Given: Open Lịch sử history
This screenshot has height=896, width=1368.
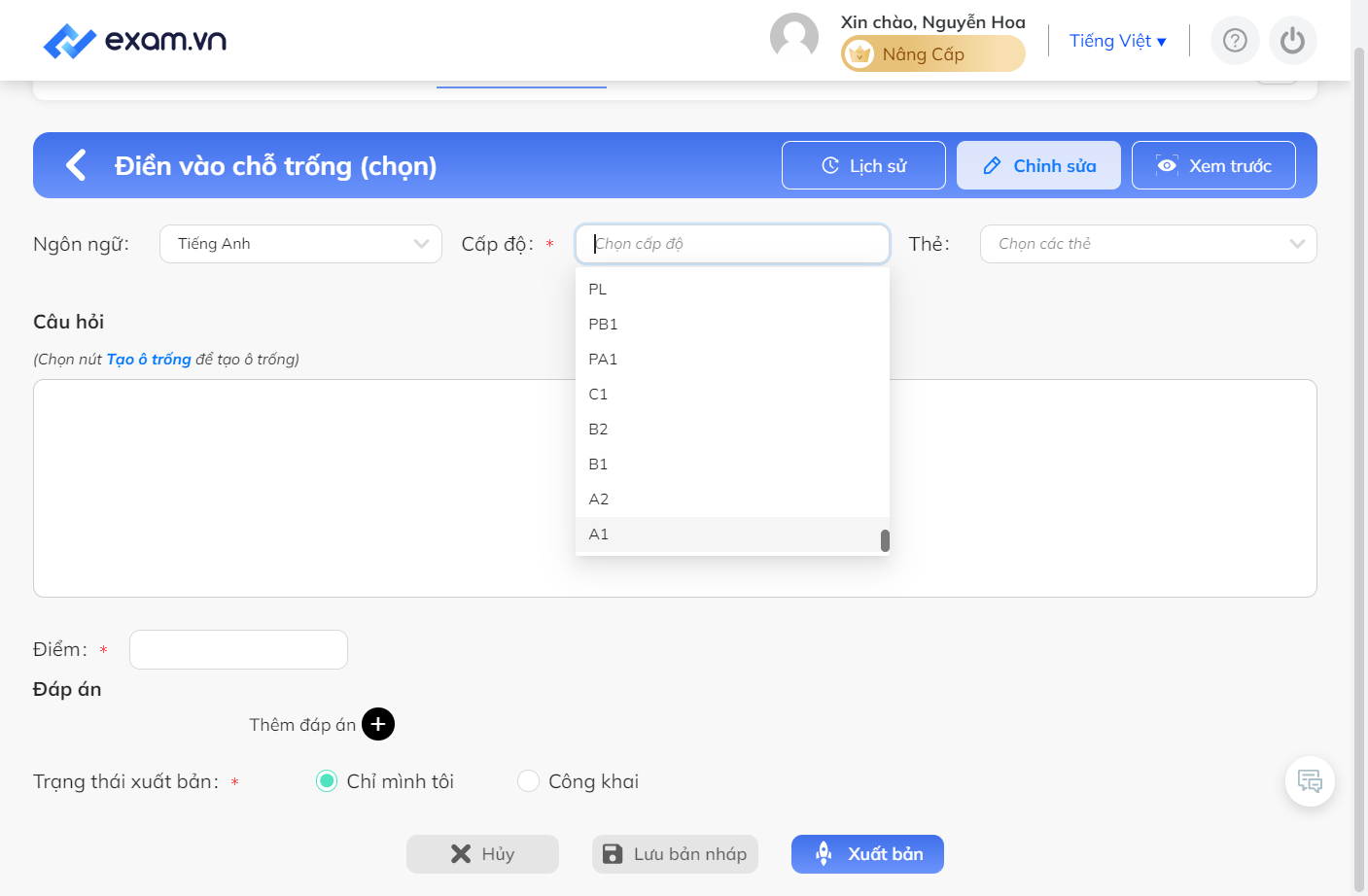Looking at the screenshot, I should click(x=863, y=165).
